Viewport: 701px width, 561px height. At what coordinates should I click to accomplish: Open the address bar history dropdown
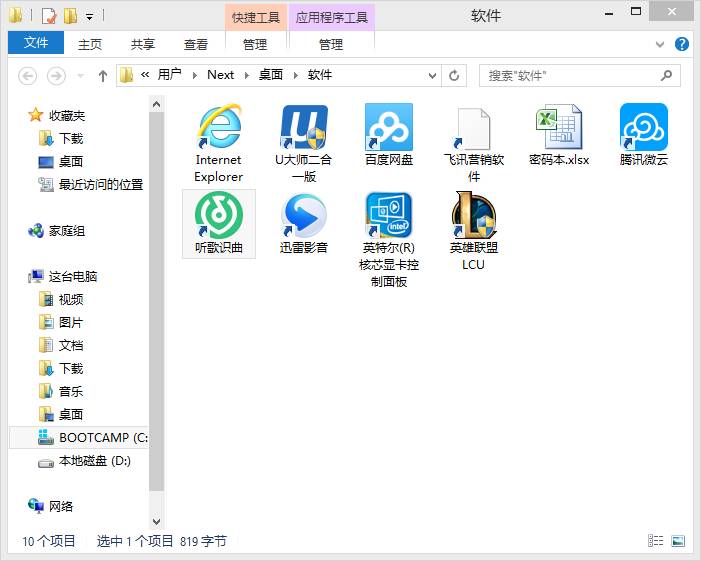tap(432, 76)
